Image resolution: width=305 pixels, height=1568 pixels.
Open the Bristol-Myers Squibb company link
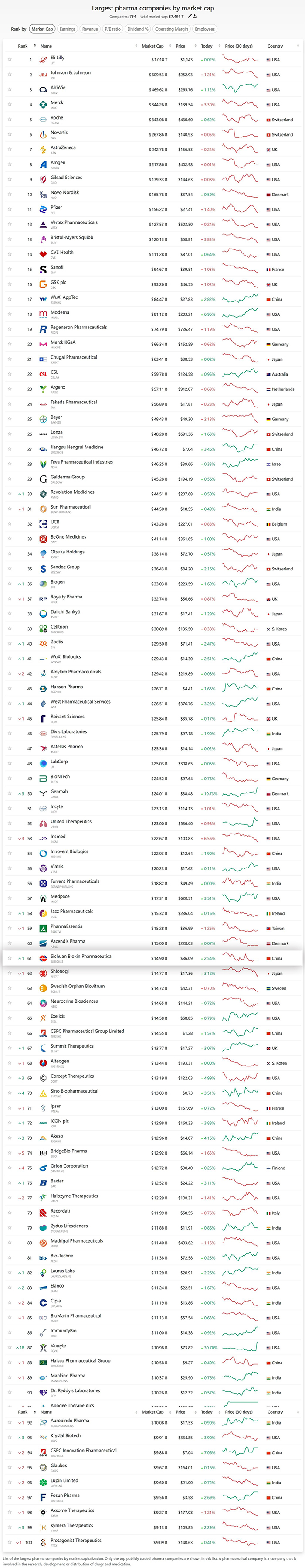point(72,237)
